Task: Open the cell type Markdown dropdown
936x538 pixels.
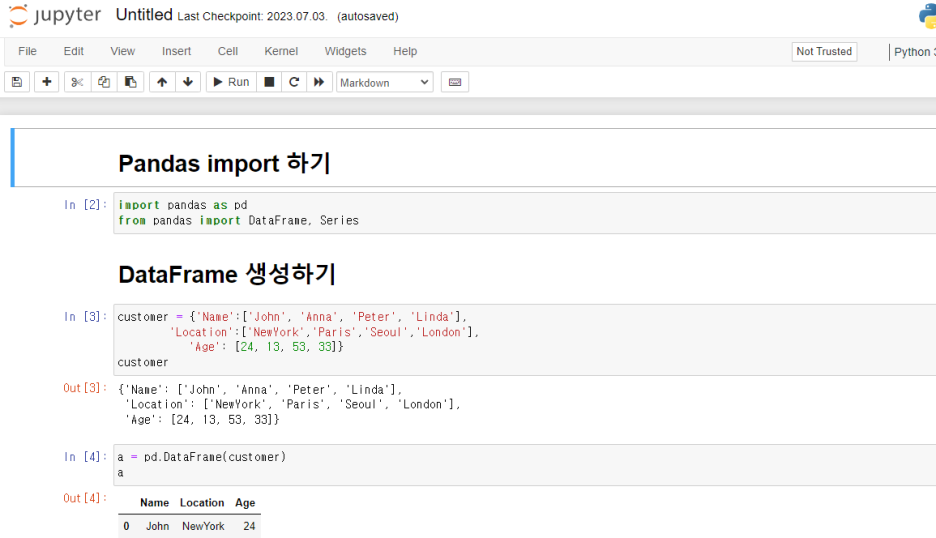Action: click(x=384, y=82)
